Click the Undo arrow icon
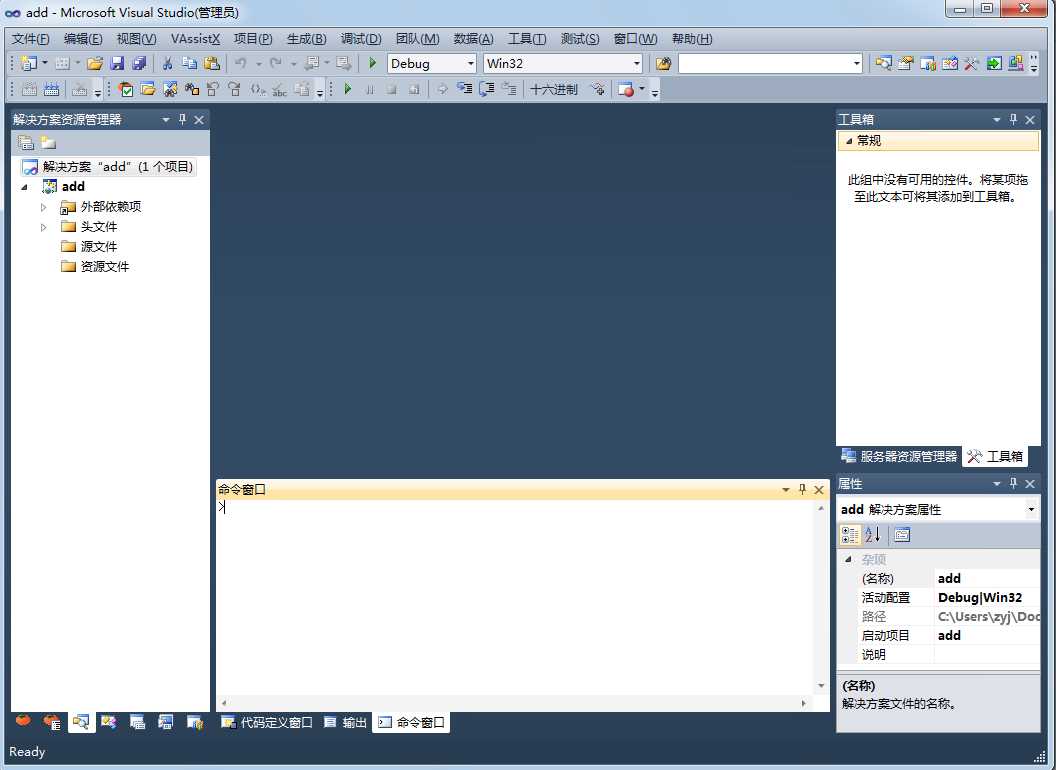Screen dimensions: 1056x770 pyautogui.click(x=240, y=63)
